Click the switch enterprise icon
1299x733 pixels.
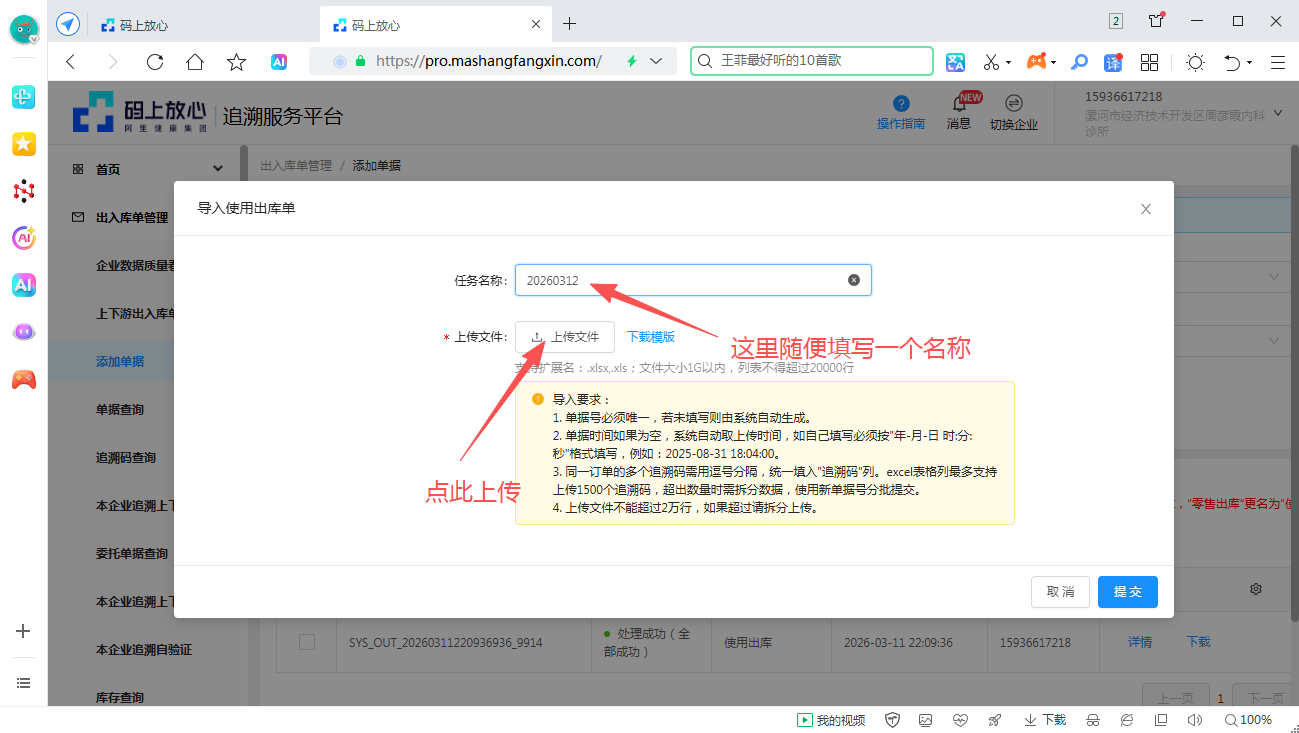pyautogui.click(x=1013, y=104)
